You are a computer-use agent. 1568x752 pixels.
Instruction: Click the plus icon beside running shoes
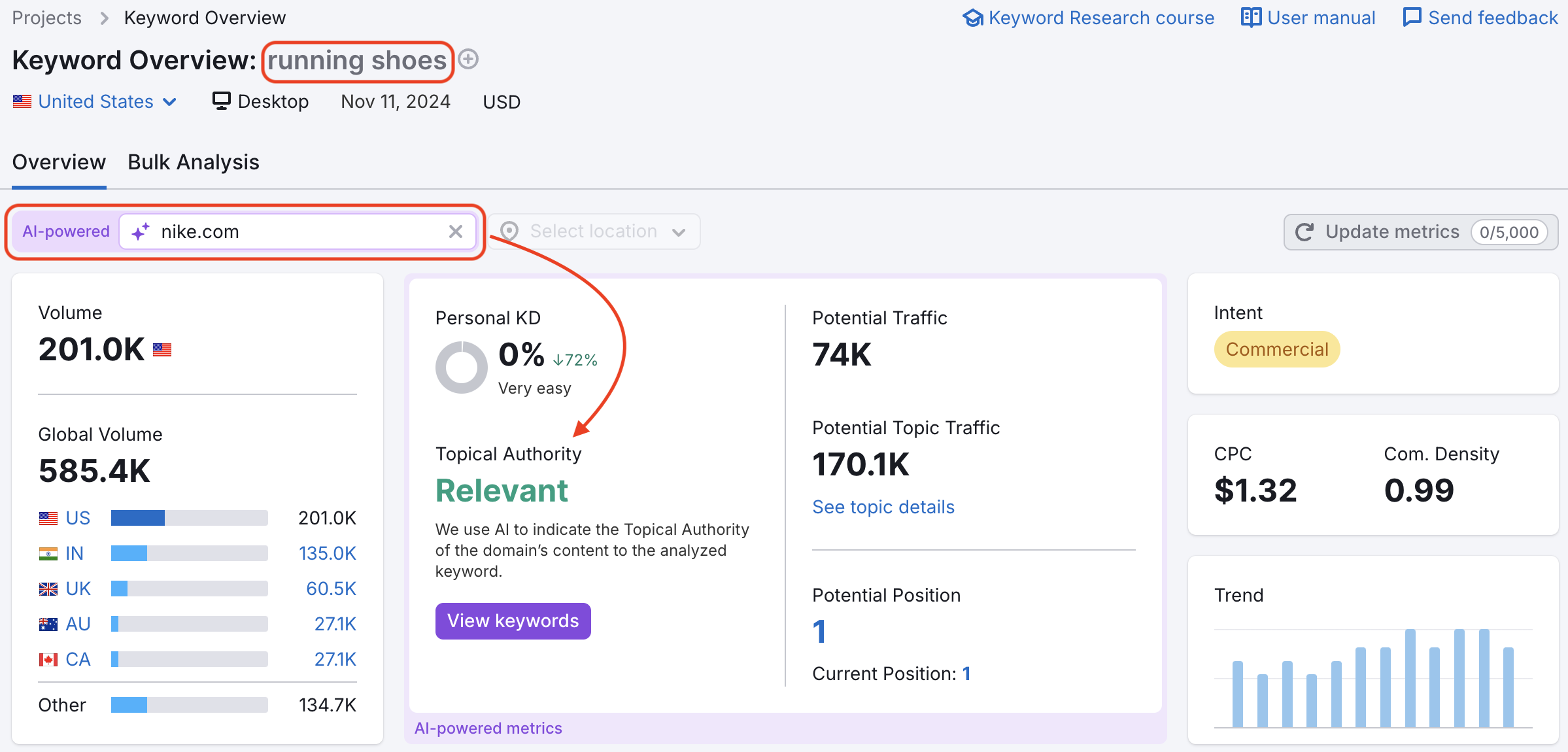pyautogui.click(x=468, y=60)
